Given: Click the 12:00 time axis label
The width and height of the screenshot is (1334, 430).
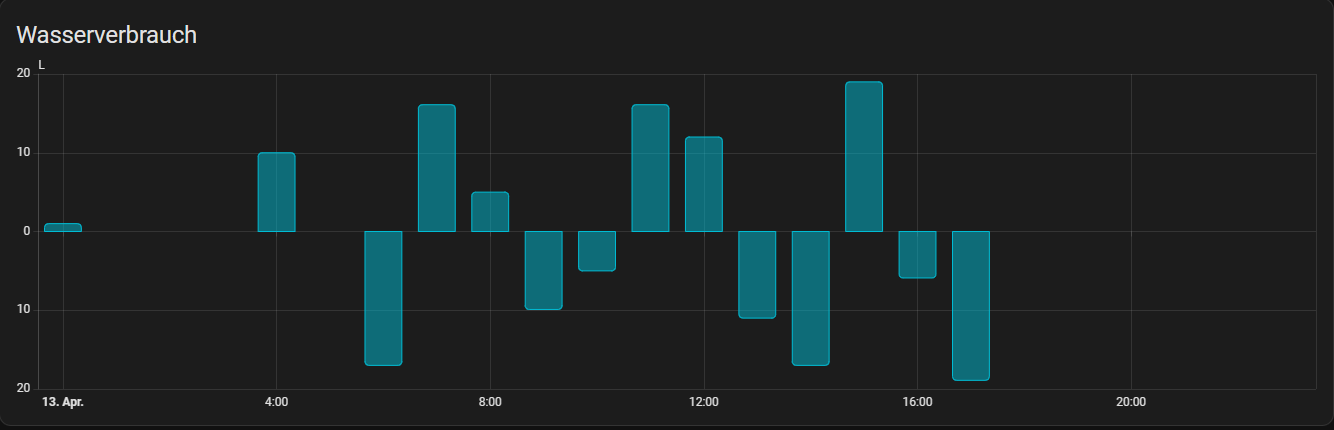Looking at the screenshot, I should tap(704, 402).
